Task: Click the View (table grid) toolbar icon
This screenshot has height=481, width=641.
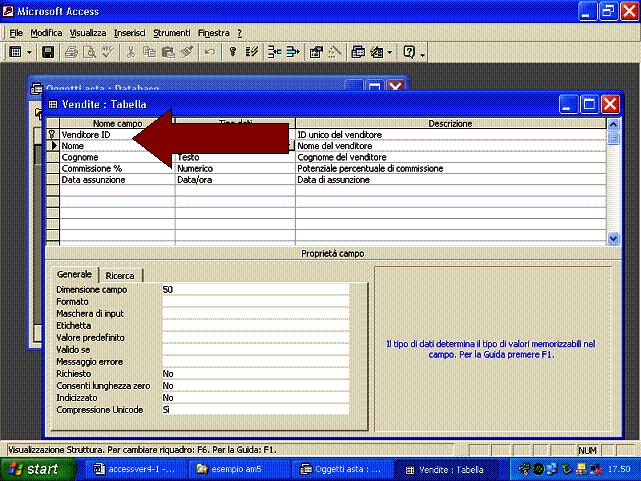Action: pyautogui.click(x=16, y=52)
